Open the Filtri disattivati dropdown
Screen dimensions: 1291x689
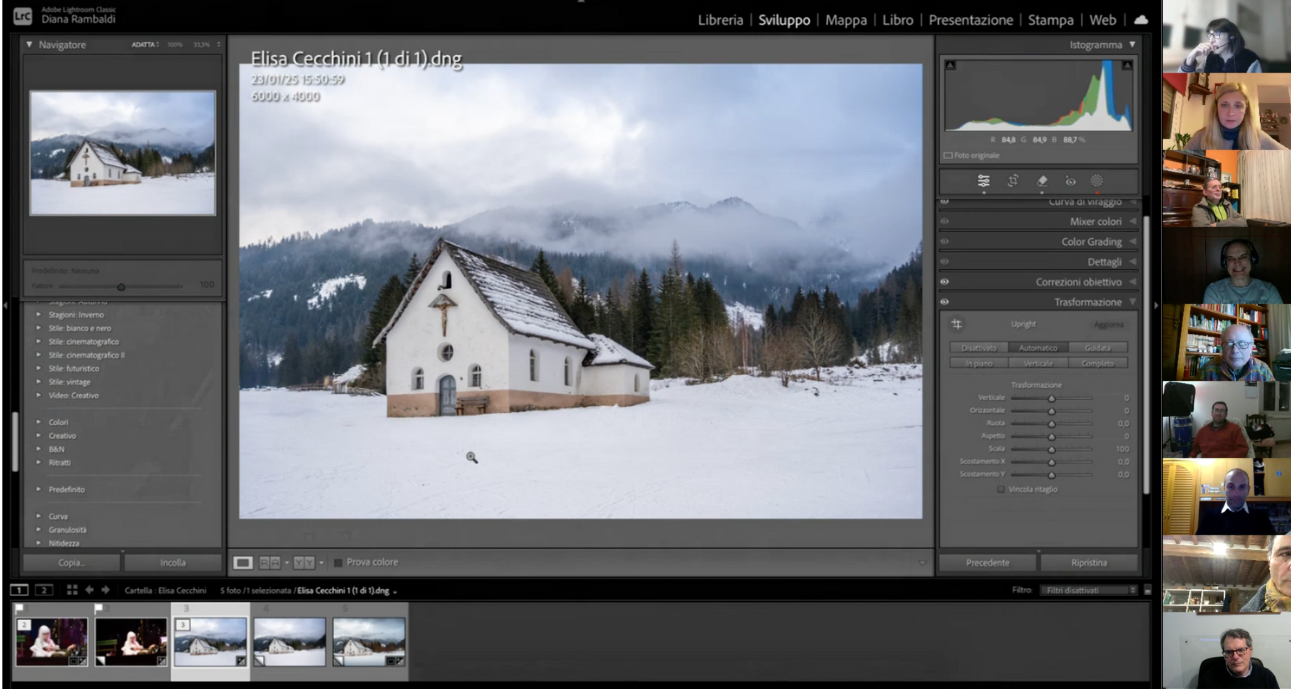[1089, 590]
